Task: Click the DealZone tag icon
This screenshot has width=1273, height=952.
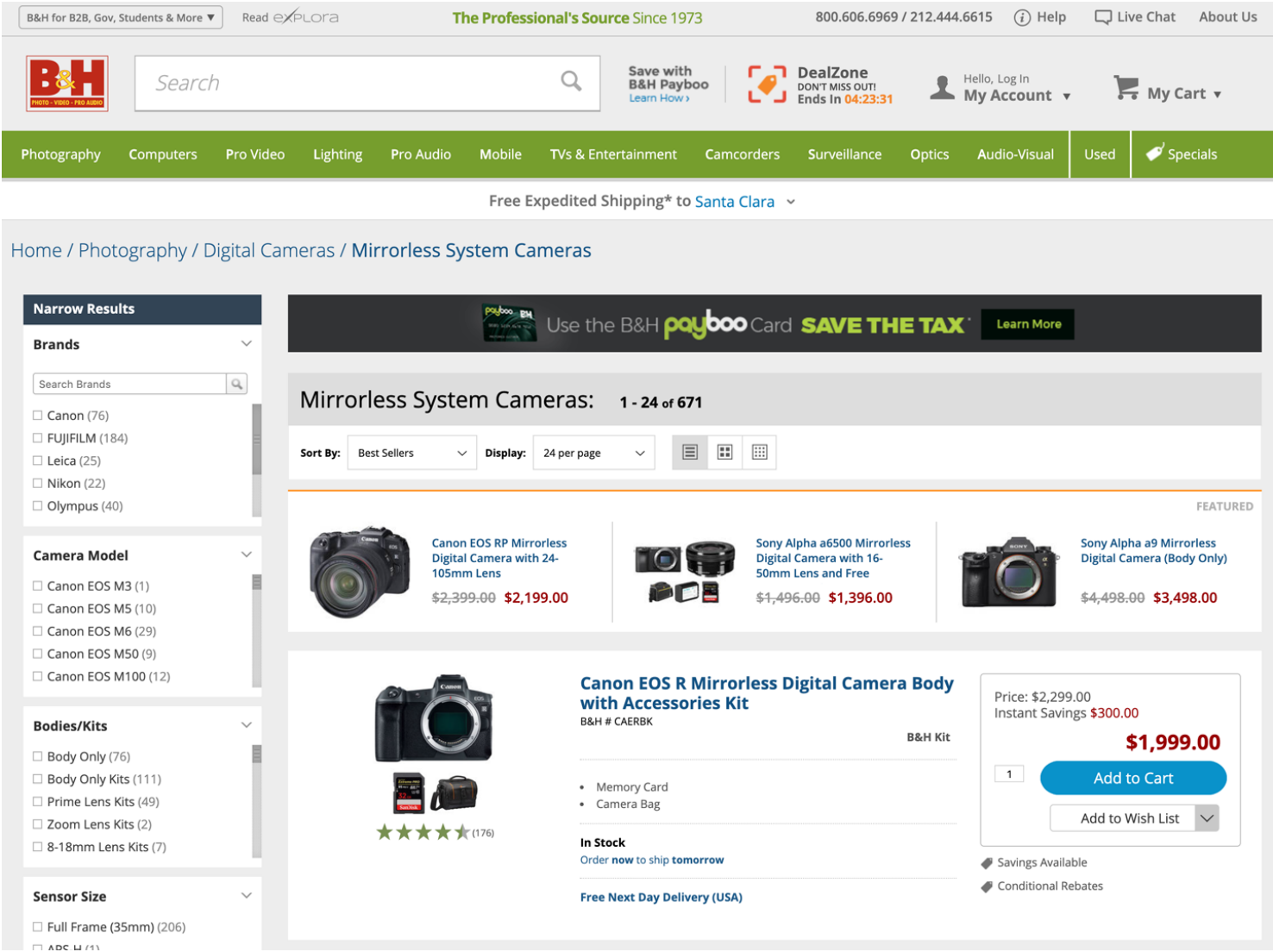Action: pyautogui.click(x=767, y=85)
